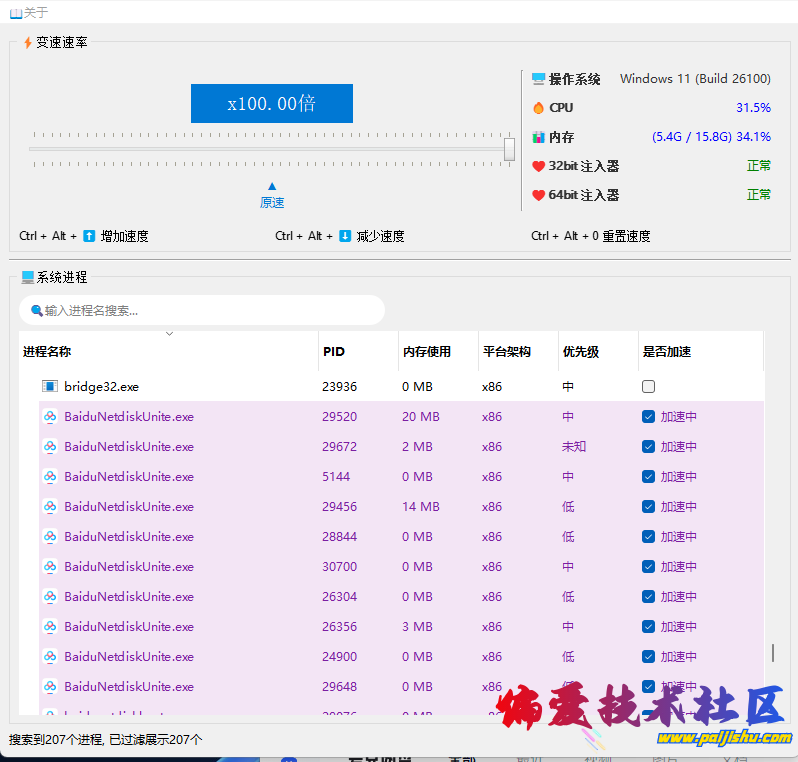Click the memory icon next to 内存

(539, 137)
